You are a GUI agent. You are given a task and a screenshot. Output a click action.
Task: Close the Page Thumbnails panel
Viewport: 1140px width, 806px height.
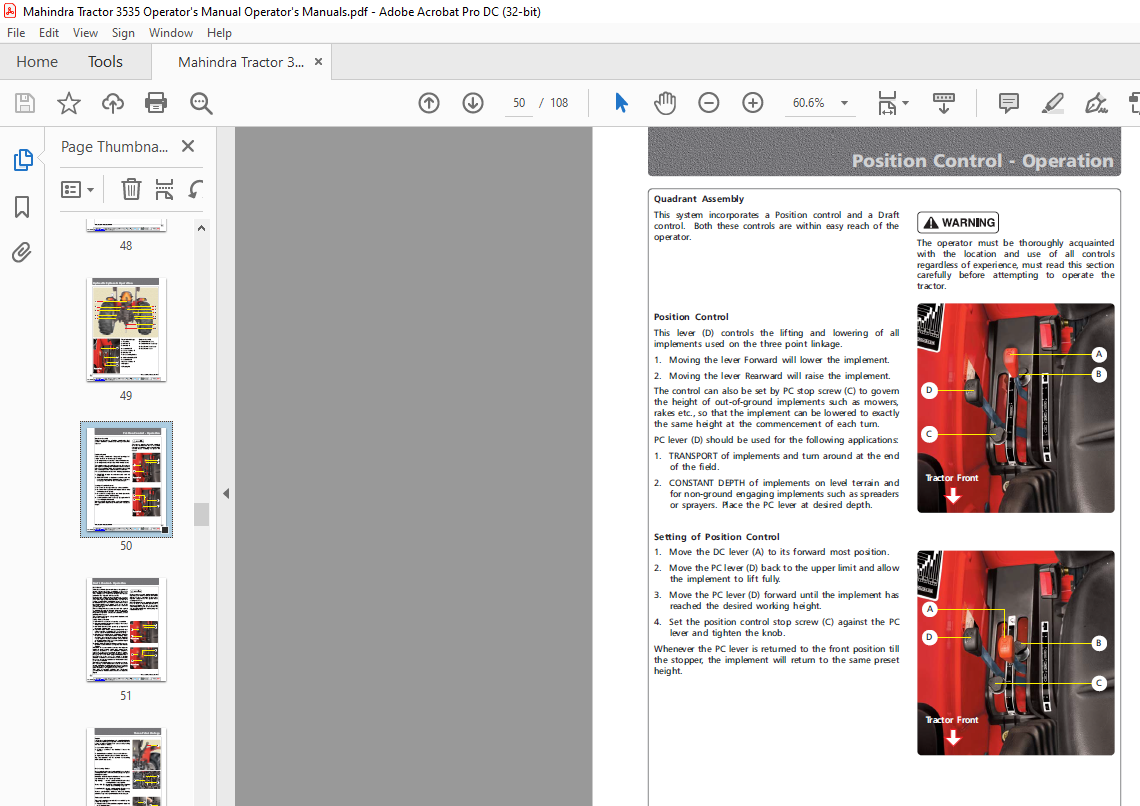[188, 146]
